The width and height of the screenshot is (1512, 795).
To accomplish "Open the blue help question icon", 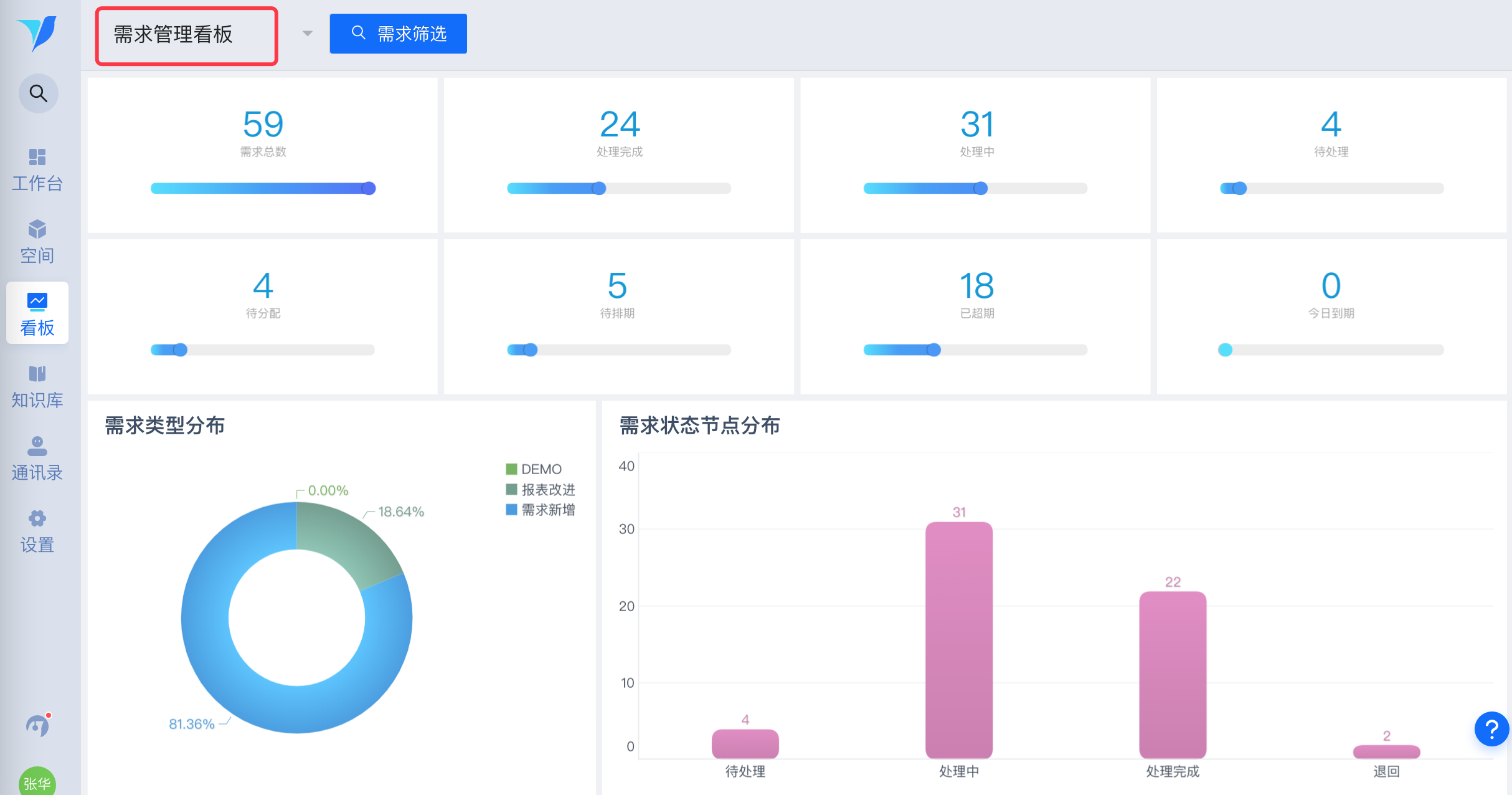I will 1491,728.
